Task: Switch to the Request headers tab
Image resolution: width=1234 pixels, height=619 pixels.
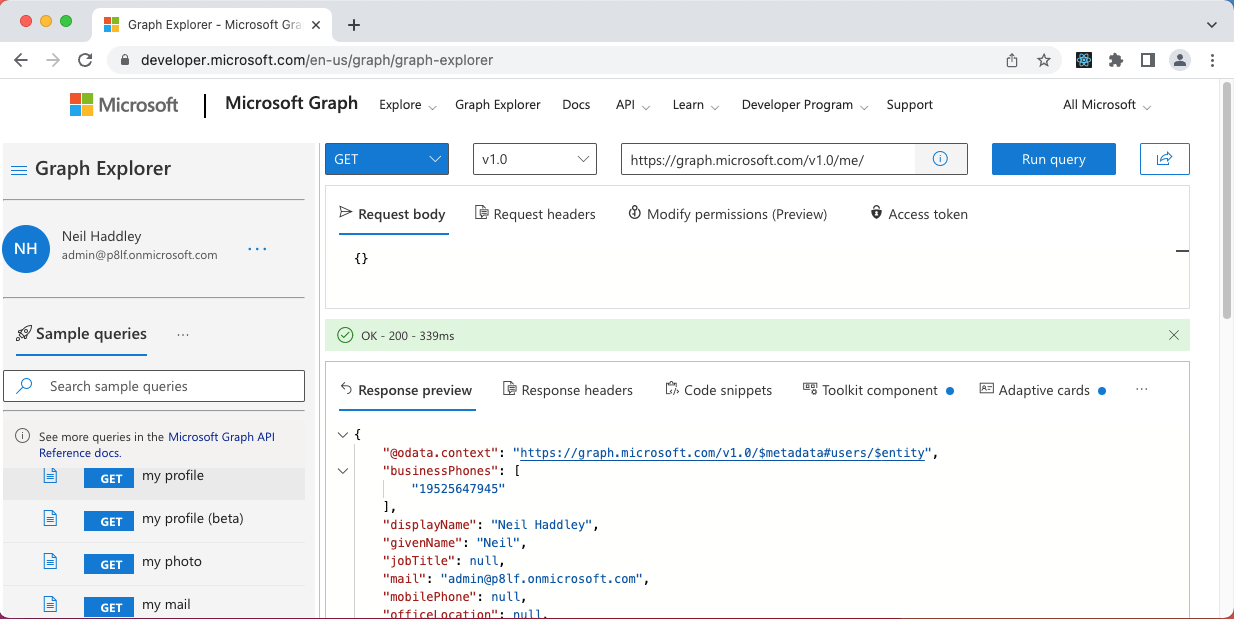Action: tap(535, 214)
